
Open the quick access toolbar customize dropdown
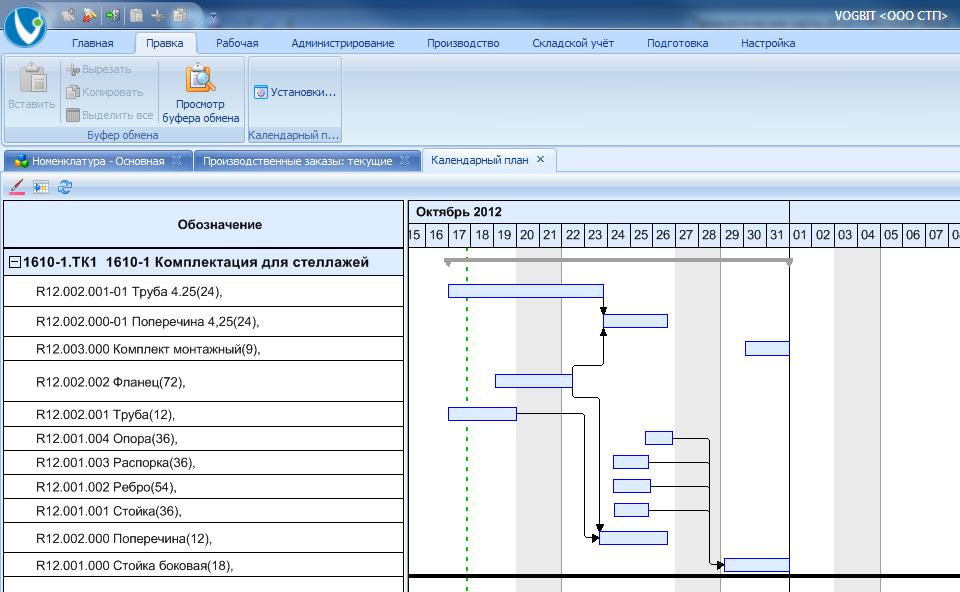[x=213, y=16]
